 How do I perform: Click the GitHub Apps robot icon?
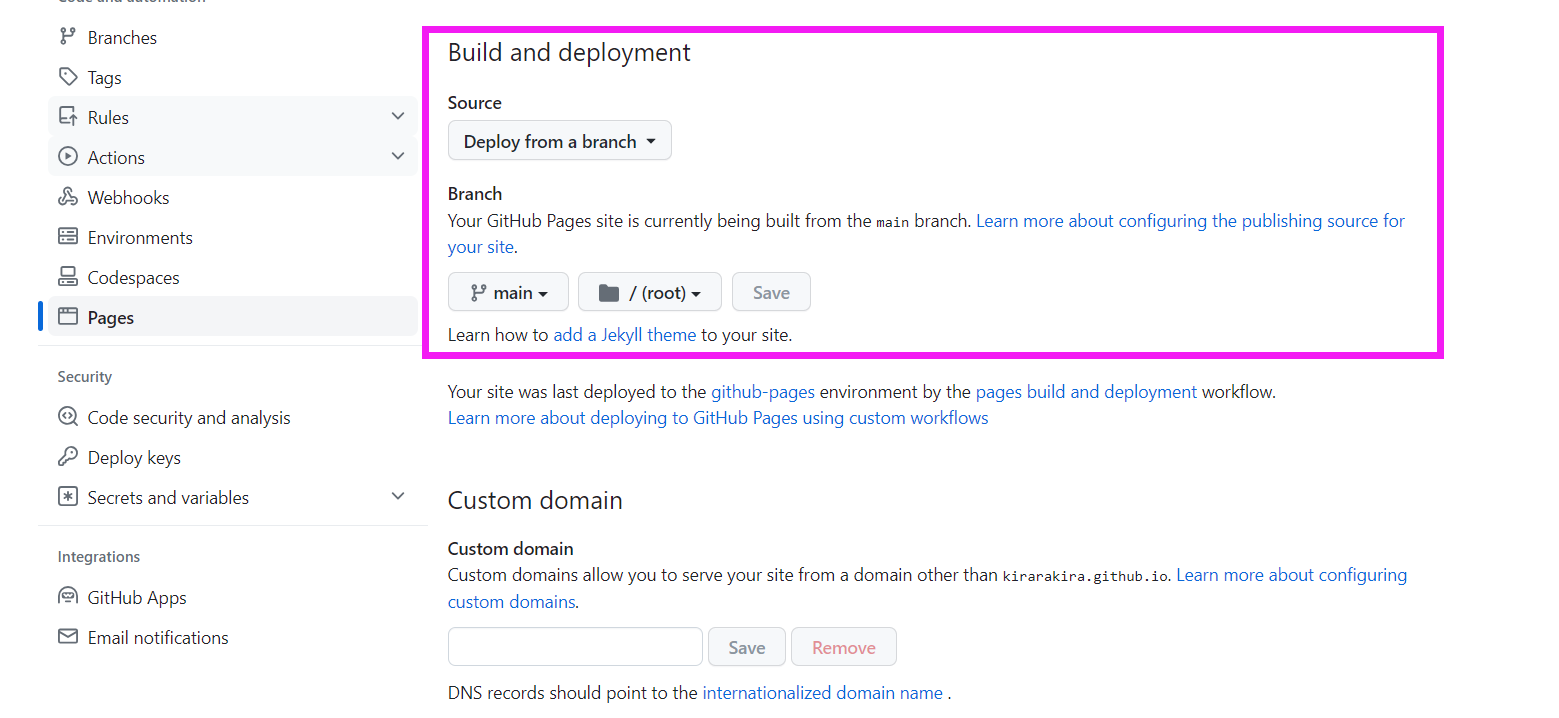pyautogui.click(x=68, y=597)
